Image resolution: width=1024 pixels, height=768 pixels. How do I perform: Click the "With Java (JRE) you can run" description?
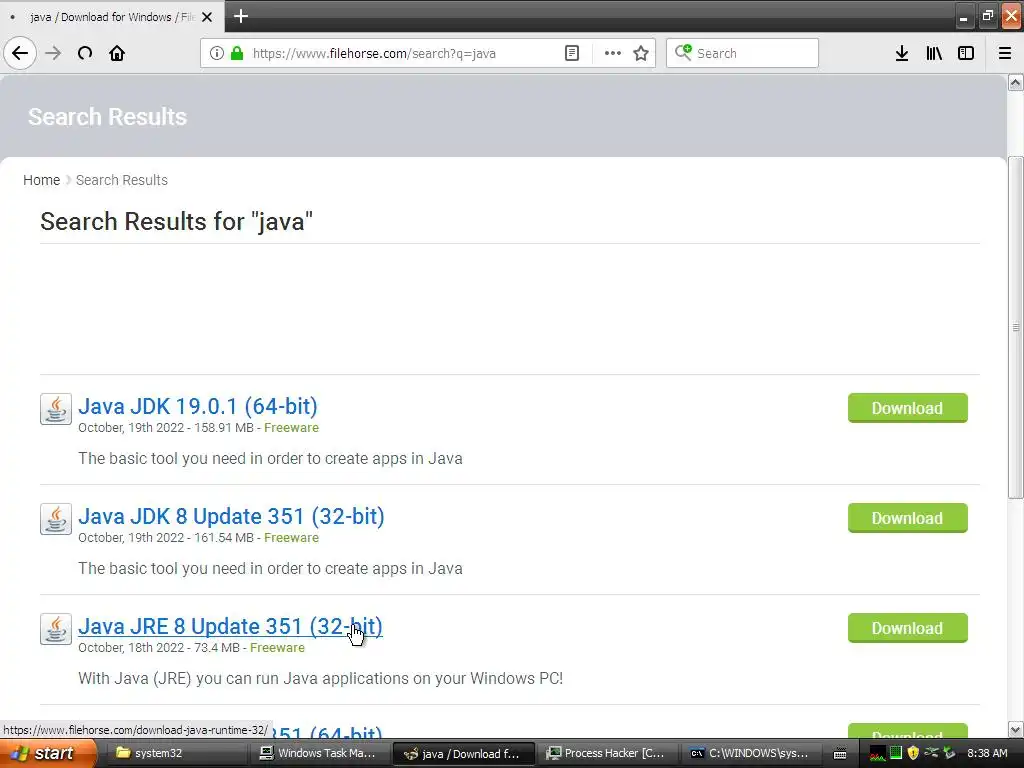(x=321, y=679)
